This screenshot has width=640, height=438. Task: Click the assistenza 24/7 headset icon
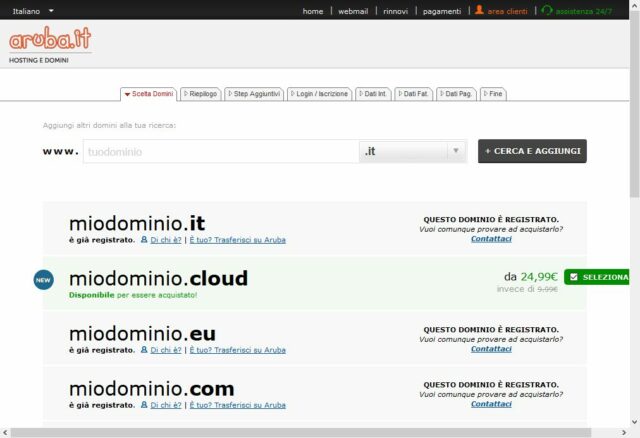tap(546, 11)
